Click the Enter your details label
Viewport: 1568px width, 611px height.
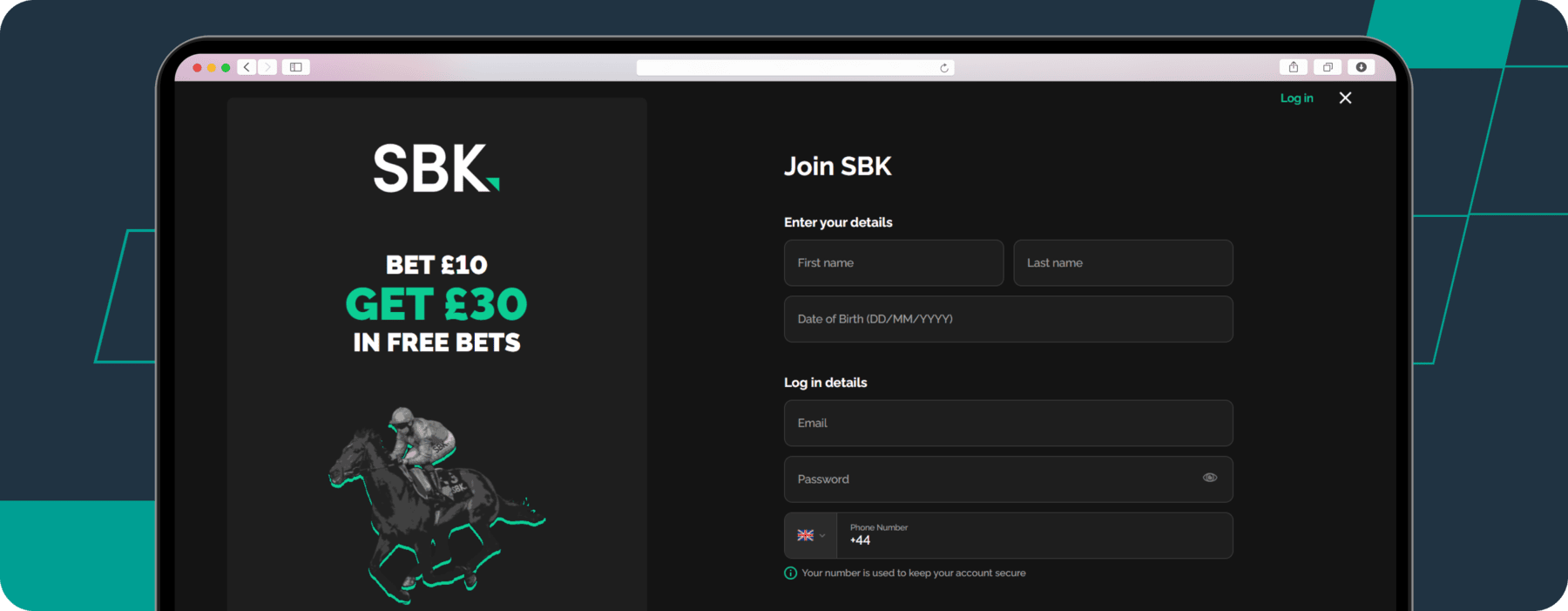838,222
